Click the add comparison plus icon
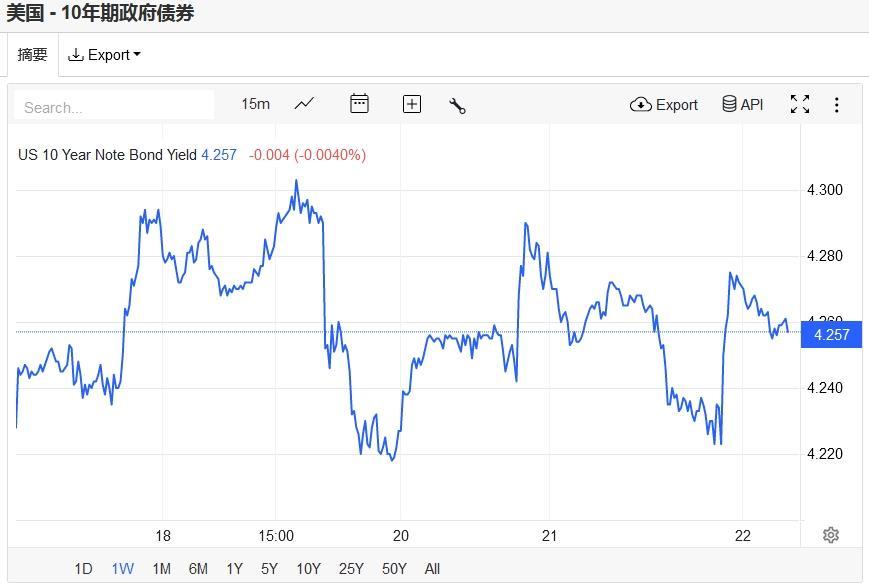This screenshot has height=585, width=869. 411,104
